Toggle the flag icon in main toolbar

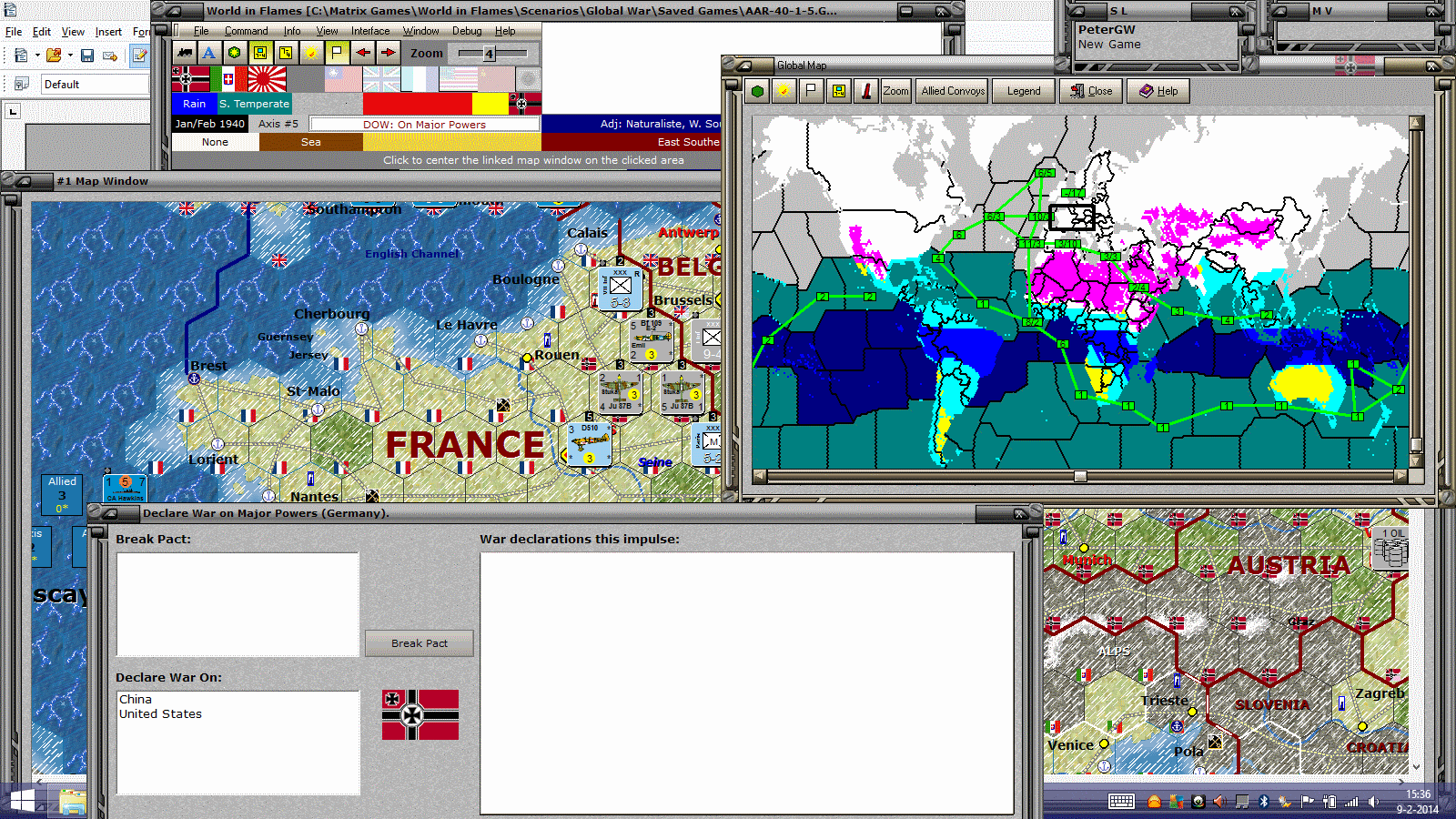[337, 53]
